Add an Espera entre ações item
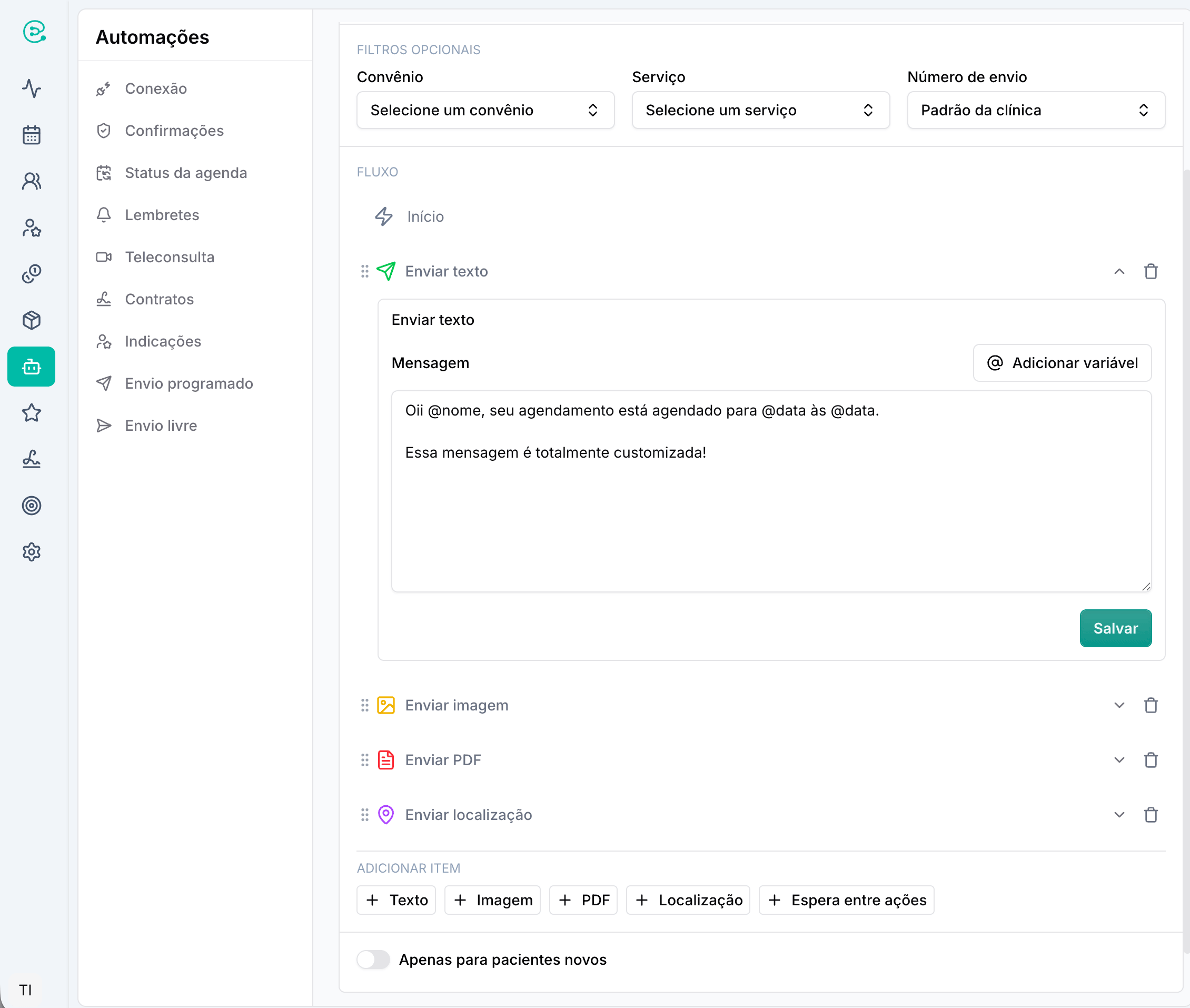This screenshot has width=1190, height=1008. click(x=846, y=900)
